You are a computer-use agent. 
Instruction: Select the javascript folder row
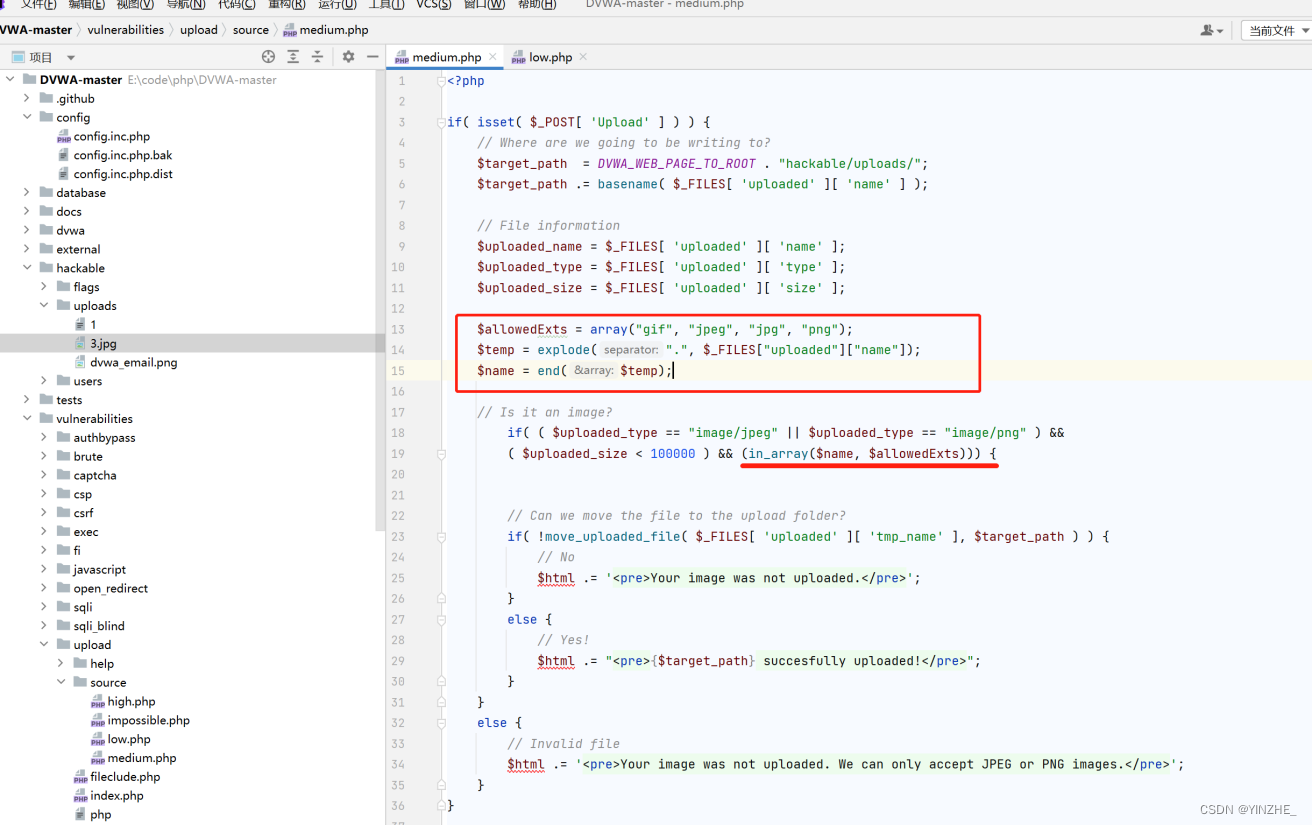pyautogui.click(x=192, y=570)
